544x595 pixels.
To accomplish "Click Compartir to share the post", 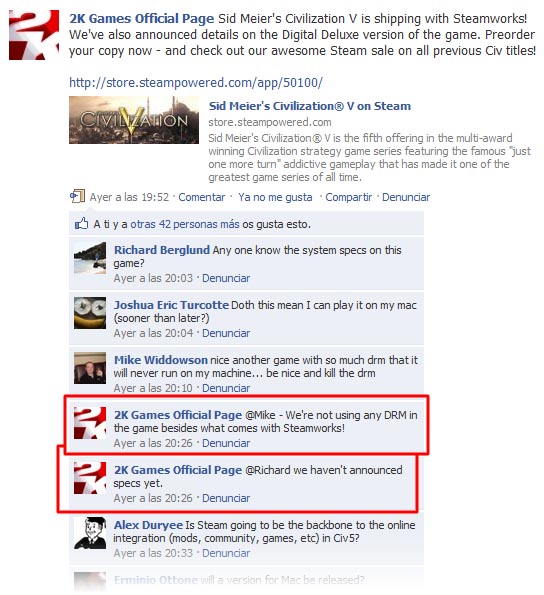I will (349, 197).
